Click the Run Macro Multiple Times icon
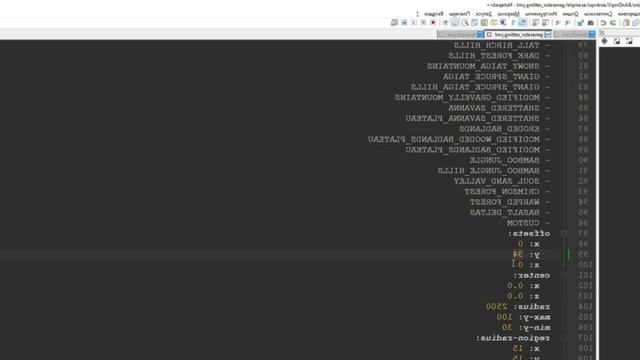Screen dimensions: 640x360 pyautogui.click(x=404, y=23)
